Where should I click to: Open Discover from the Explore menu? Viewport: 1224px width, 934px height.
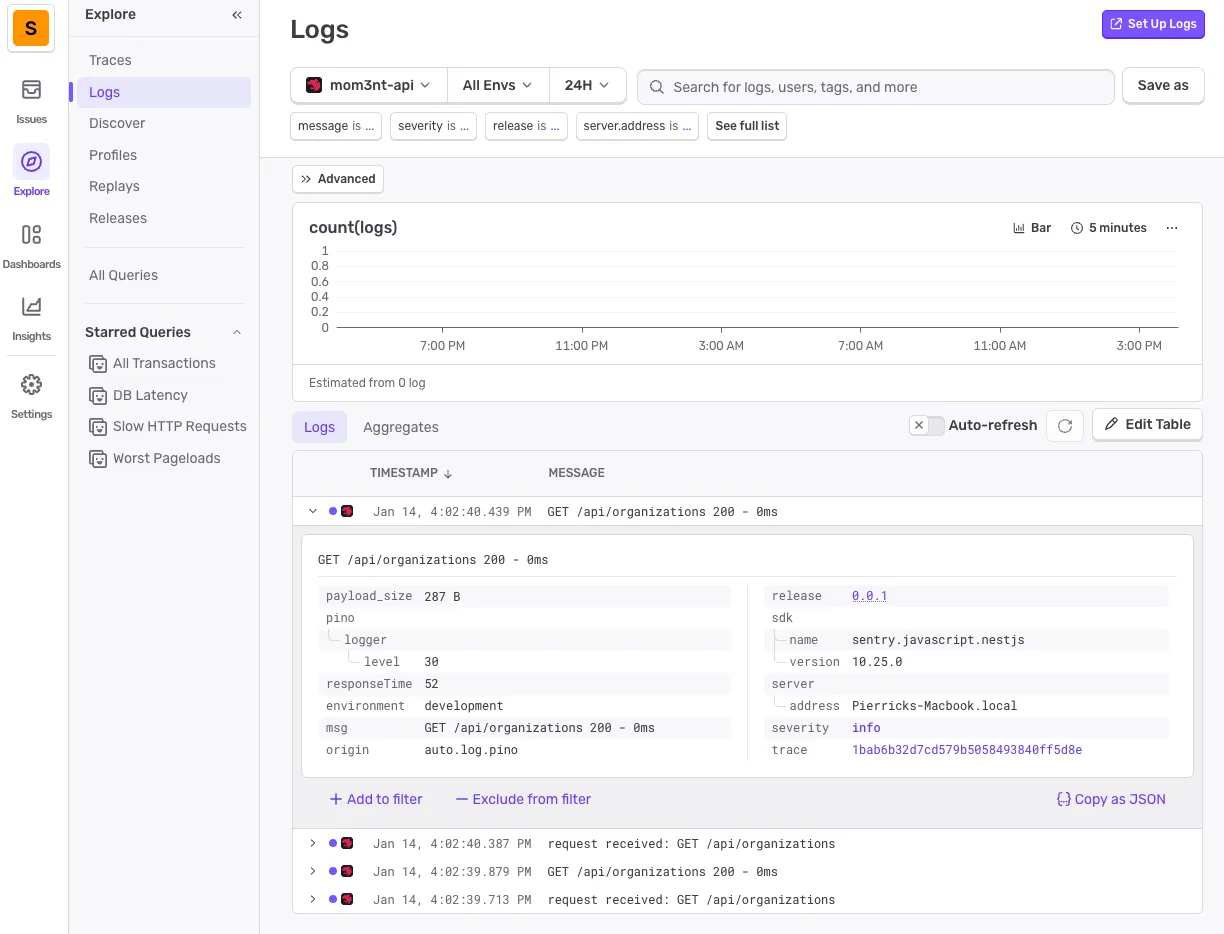(117, 123)
